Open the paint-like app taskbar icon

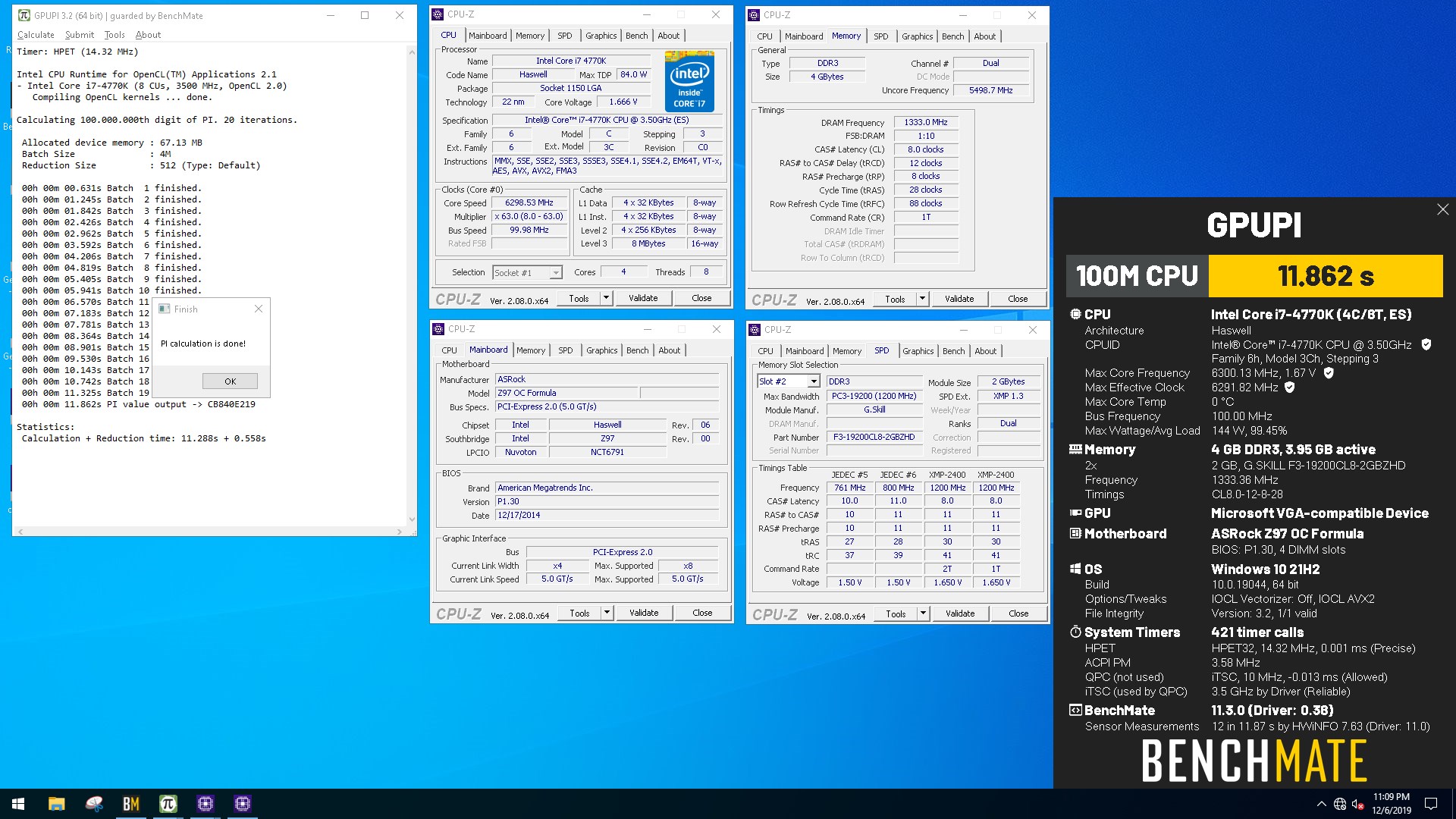[x=93, y=804]
